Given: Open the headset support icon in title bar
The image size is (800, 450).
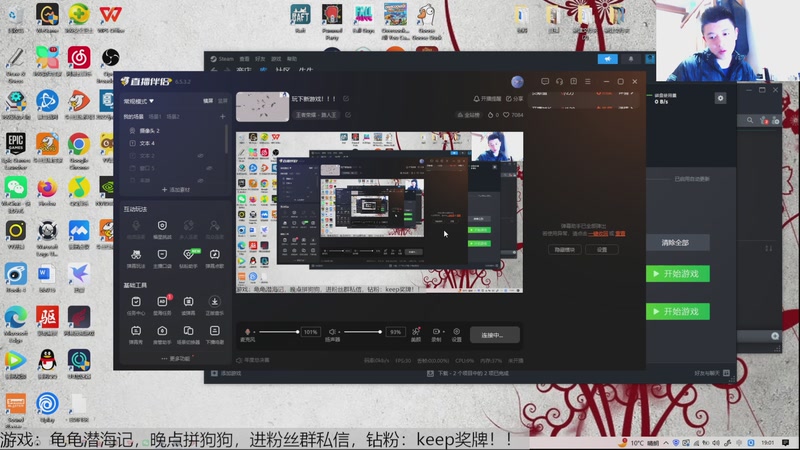Looking at the screenshot, I should pos(559,82).
